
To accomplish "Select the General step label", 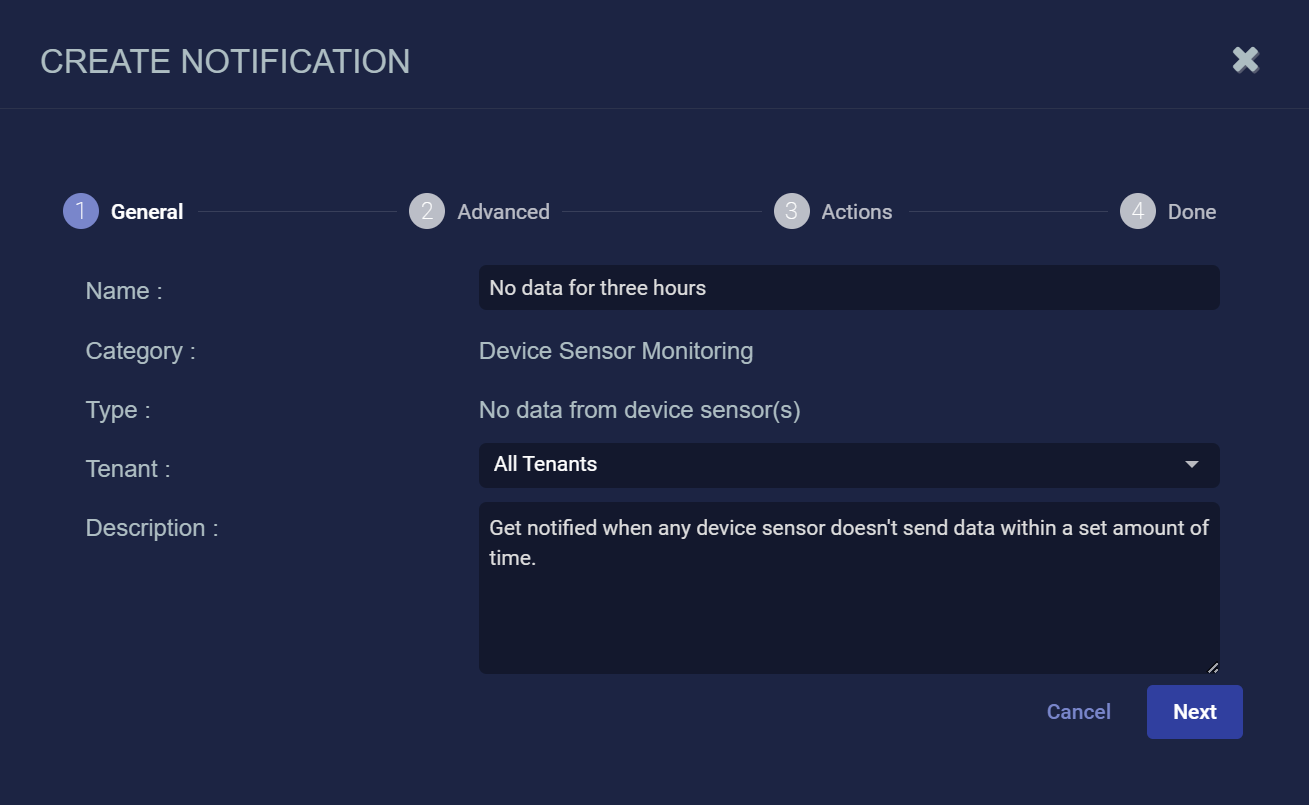I will pyautogui.click(x=147, y=212).
